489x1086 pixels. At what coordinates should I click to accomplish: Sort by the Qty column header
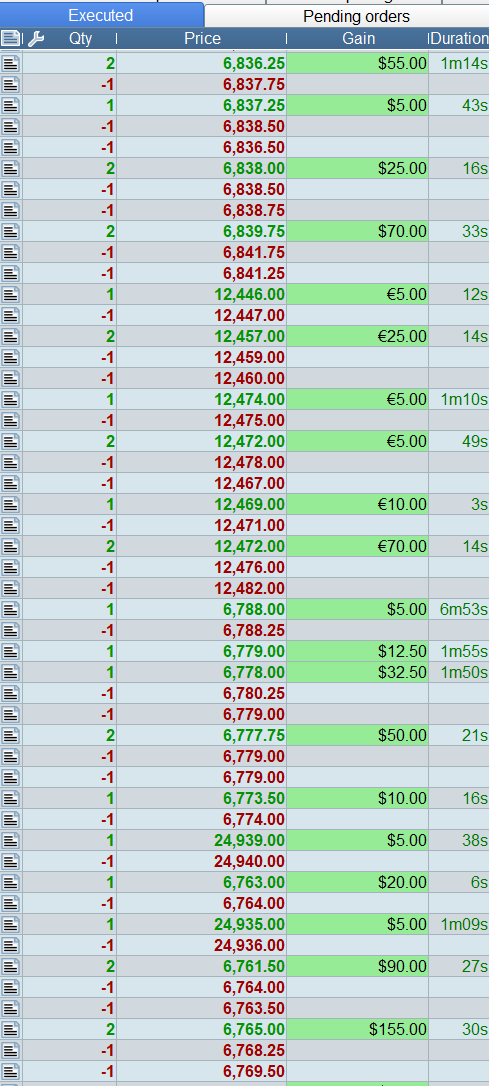click(80, 39)
